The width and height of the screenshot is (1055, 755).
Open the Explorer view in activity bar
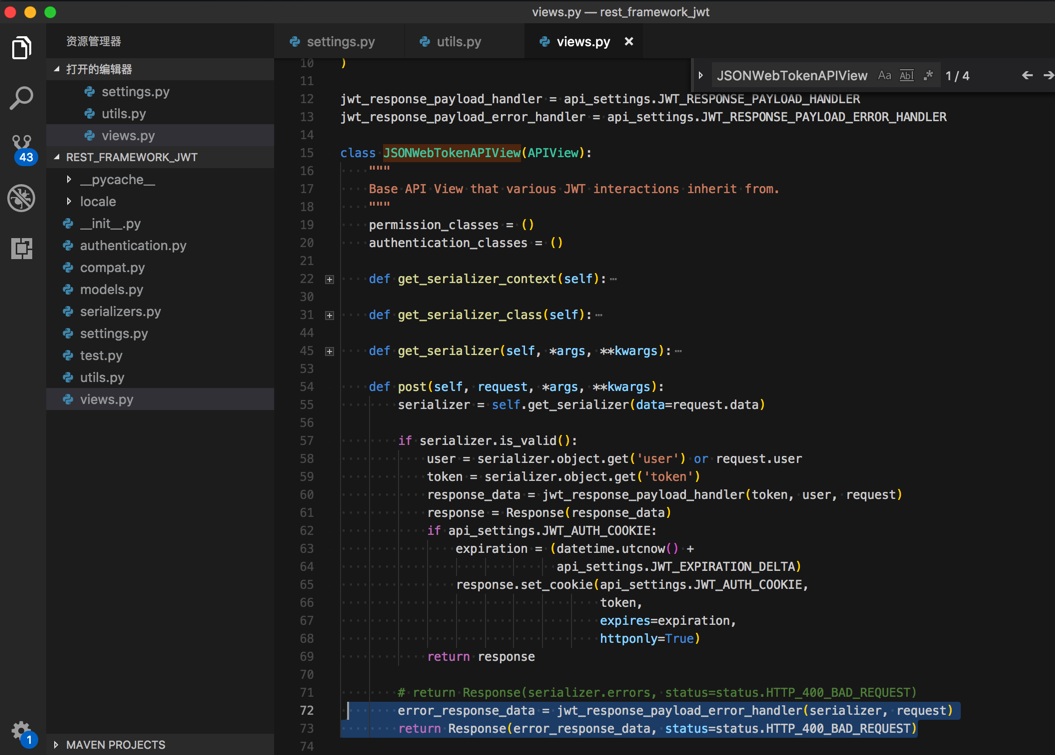point(22,48)
